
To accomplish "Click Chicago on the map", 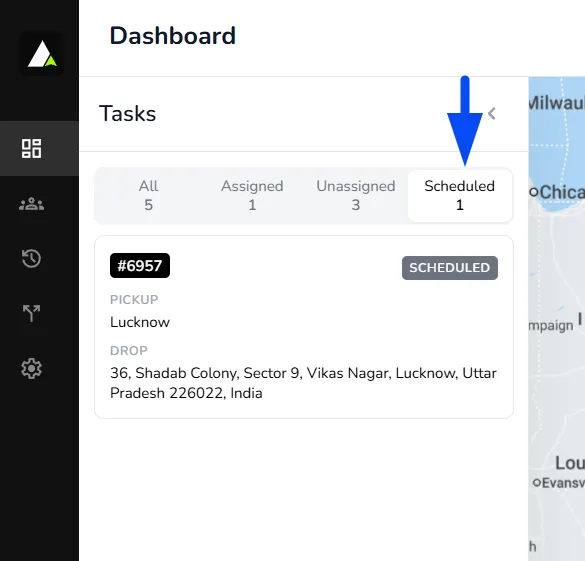I will 557,192.
